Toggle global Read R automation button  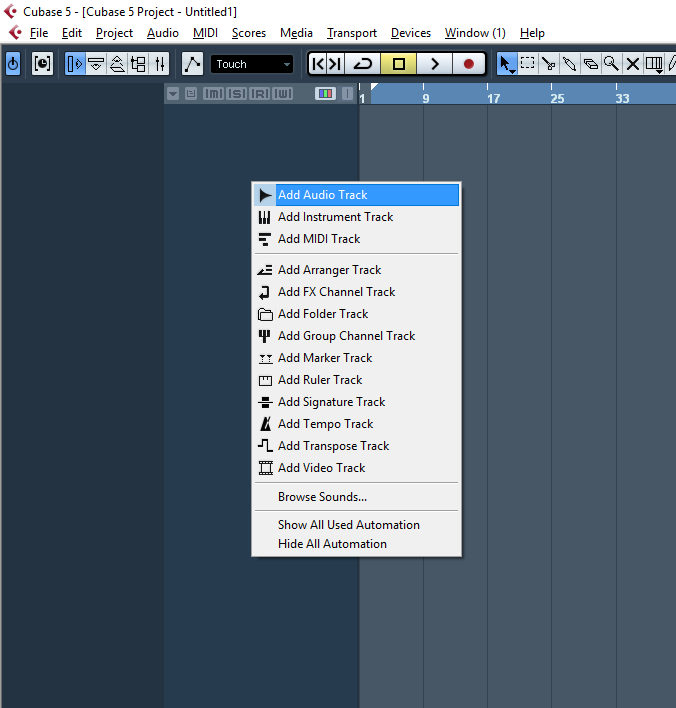tap(260, 93)
